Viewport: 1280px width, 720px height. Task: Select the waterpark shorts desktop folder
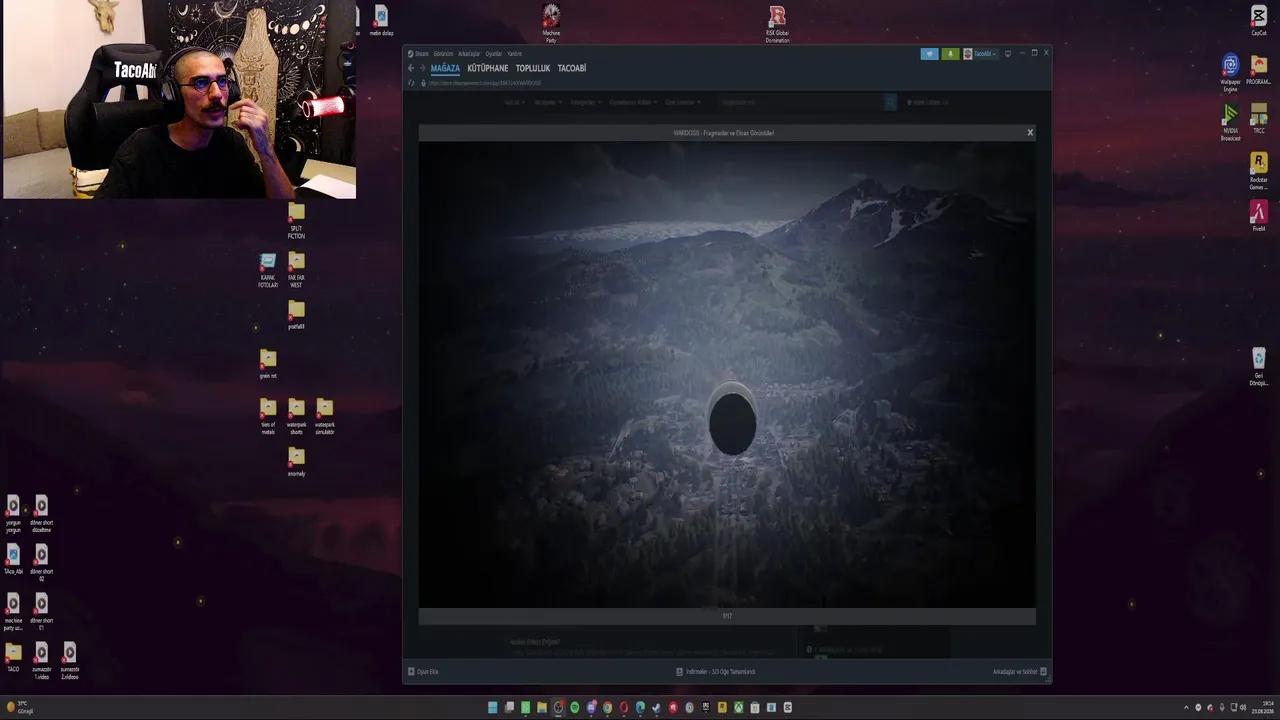pyautogui.click(x=296, y=417)
